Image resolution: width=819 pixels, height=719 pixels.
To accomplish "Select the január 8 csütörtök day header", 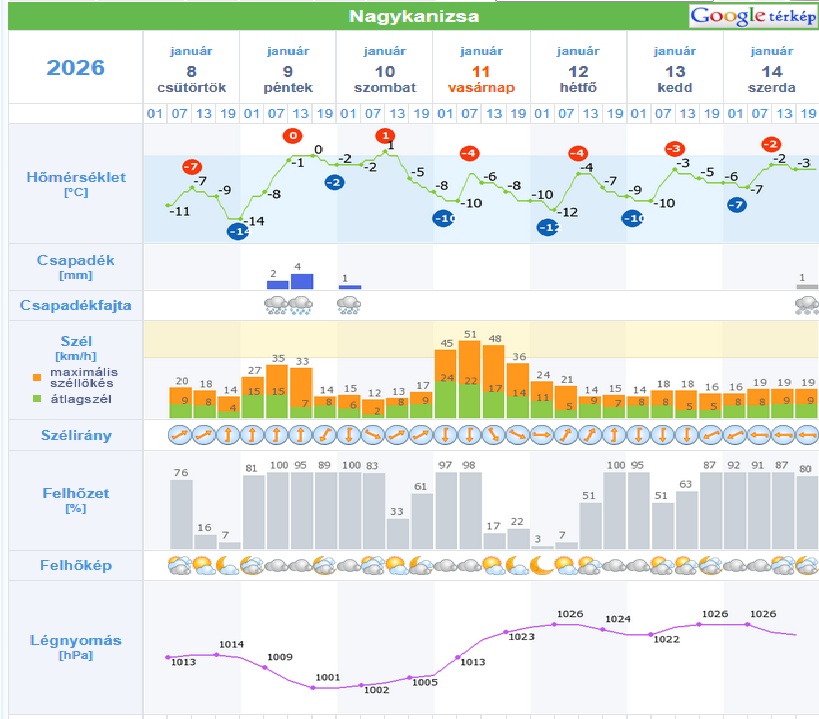I will 191,68.
